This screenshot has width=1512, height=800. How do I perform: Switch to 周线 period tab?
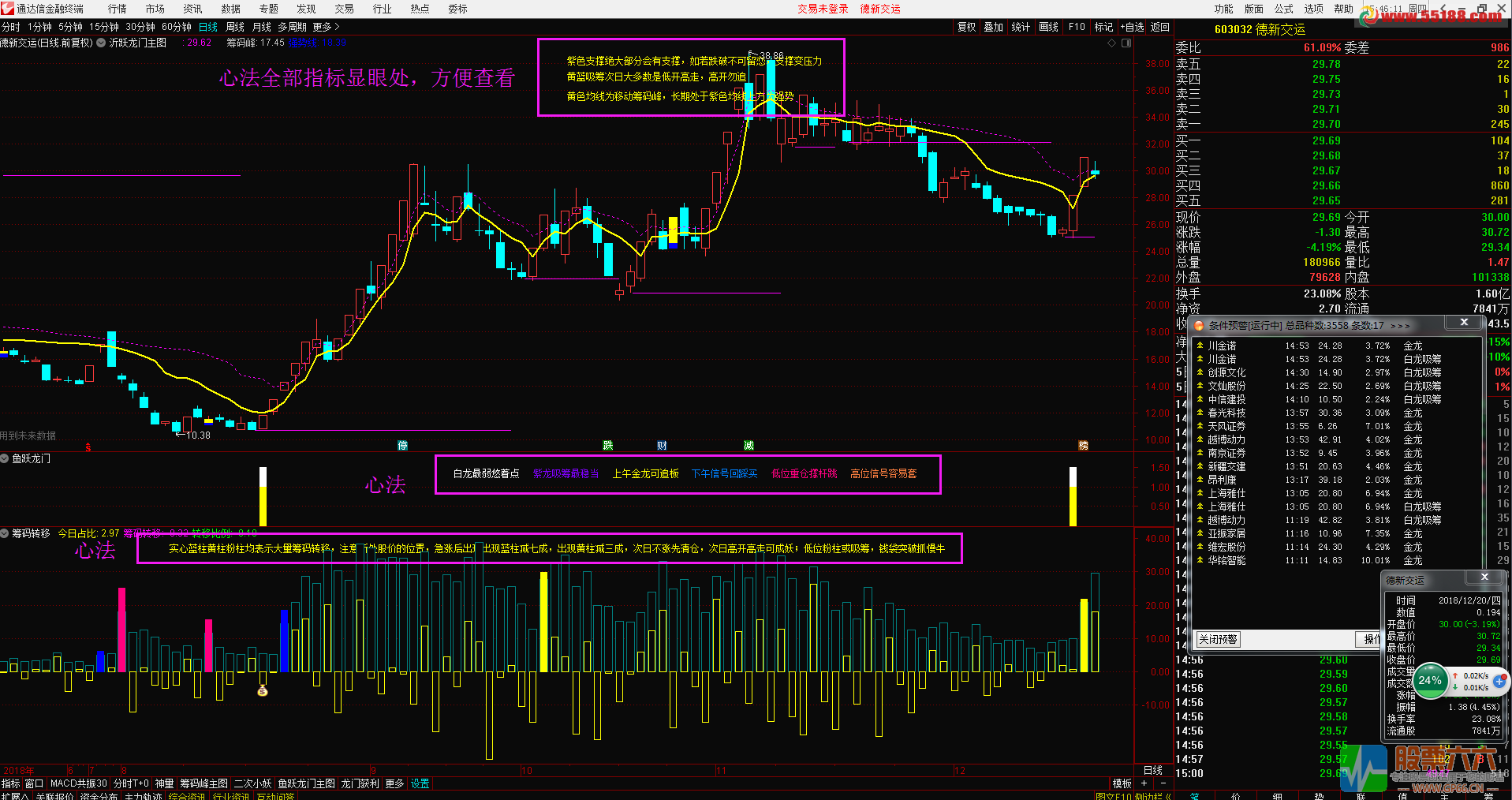point(235,27)
